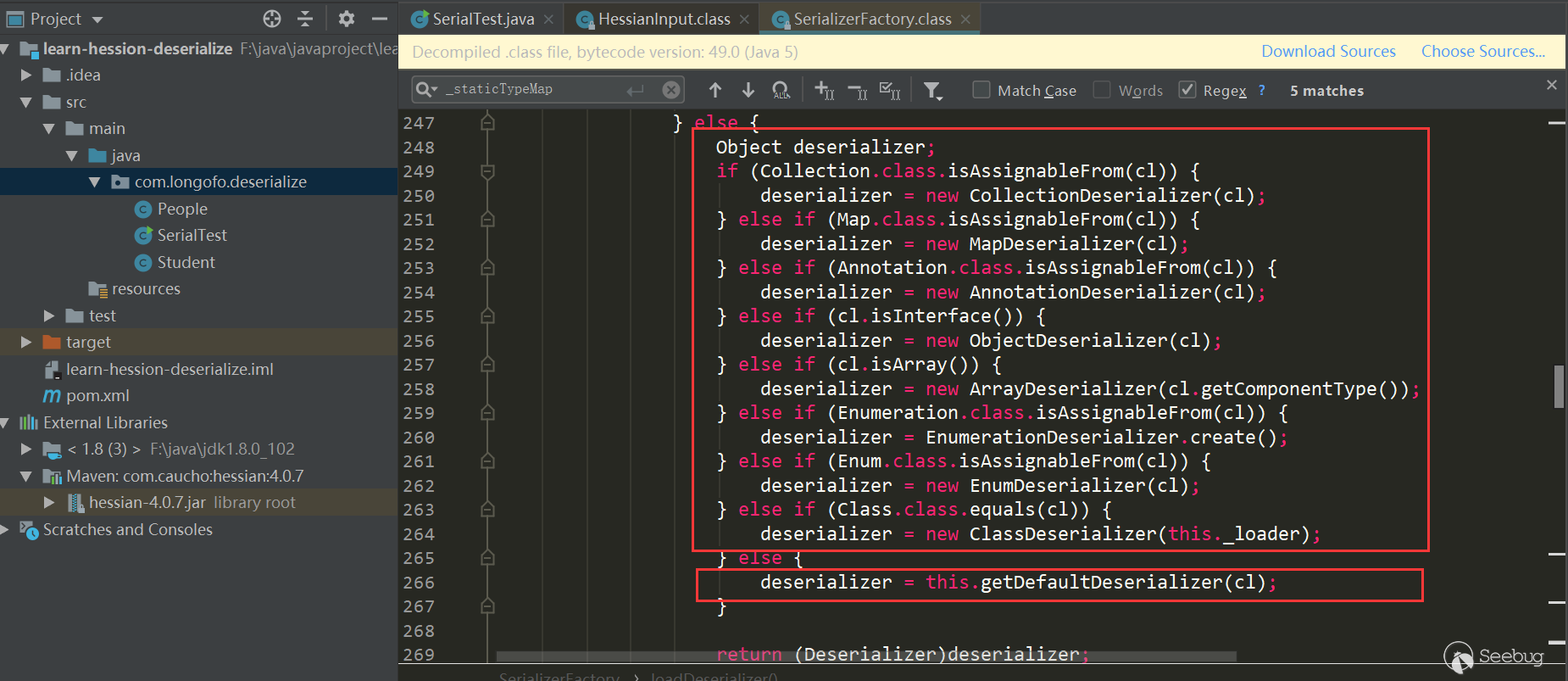The image size is (1568, 681).
Task: Collapse all in Project panel
Action: pos(306,19)
